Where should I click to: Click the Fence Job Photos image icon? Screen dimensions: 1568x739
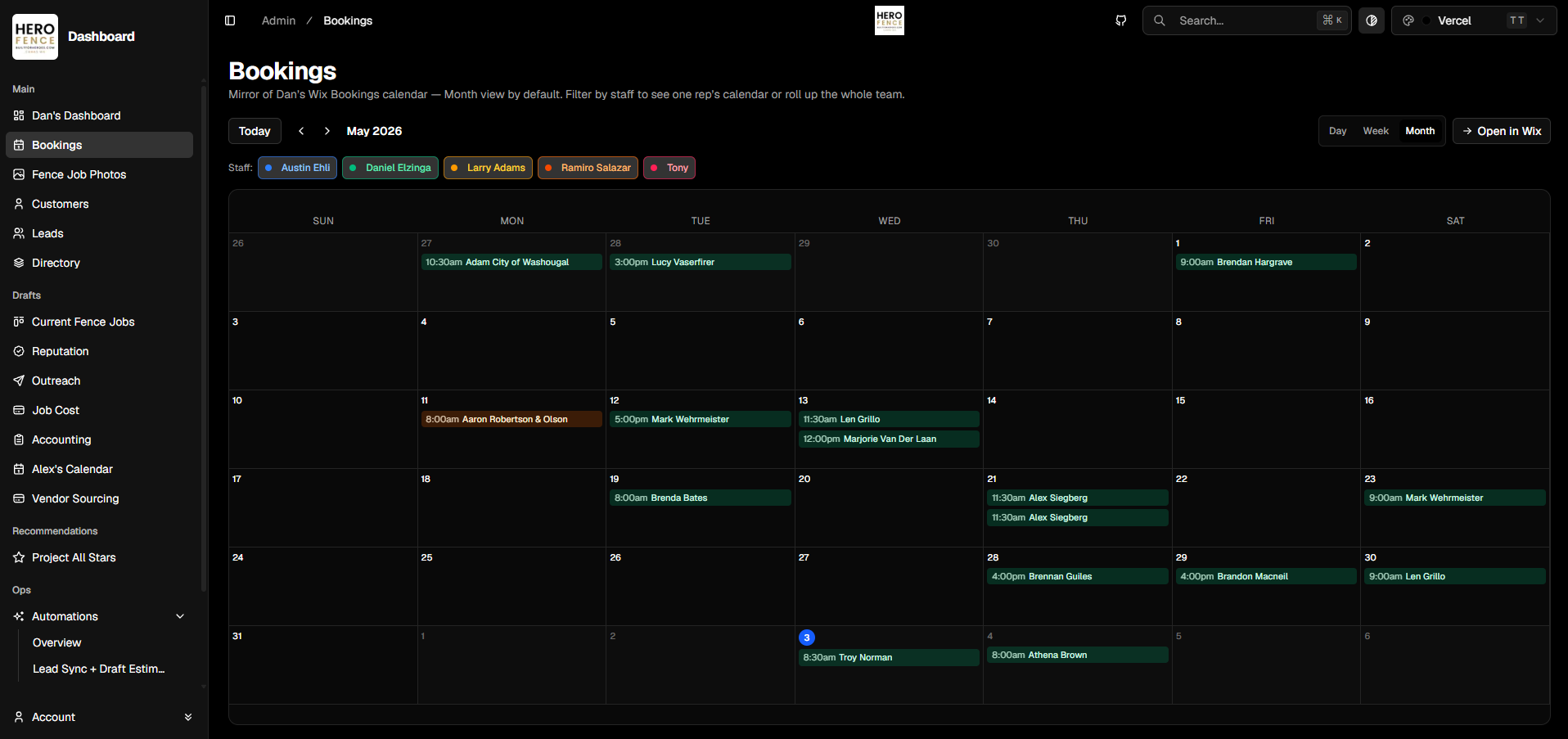click(x=19, y=174)
